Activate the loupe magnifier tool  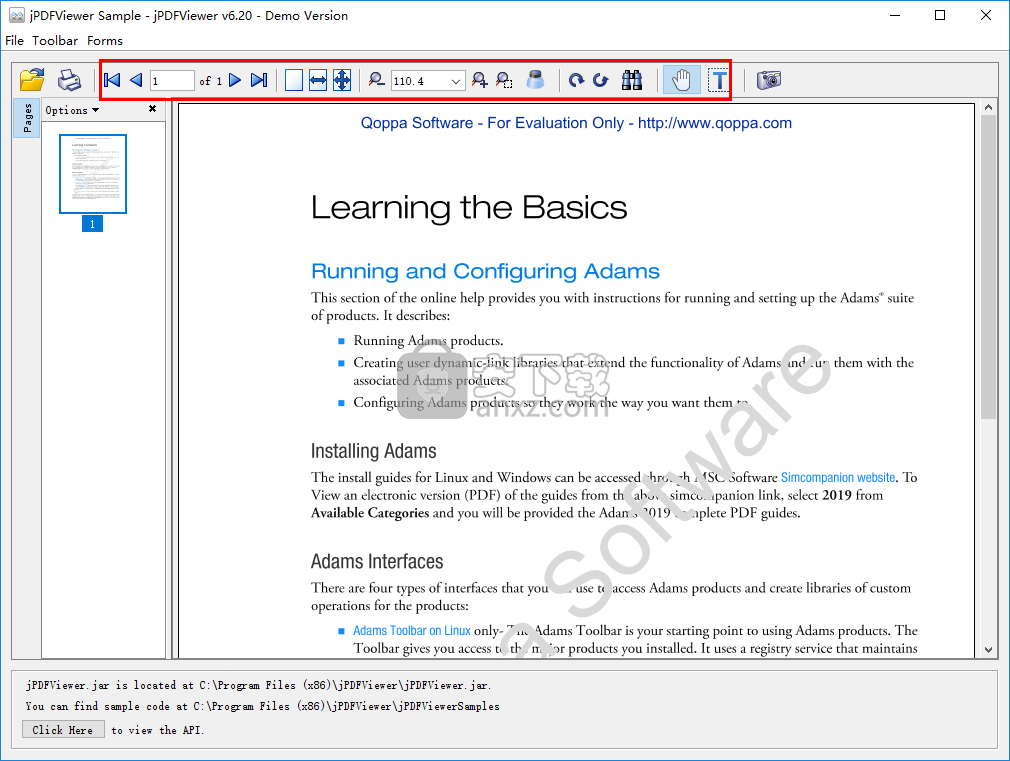pyautogui.click(x=535, y=80)
